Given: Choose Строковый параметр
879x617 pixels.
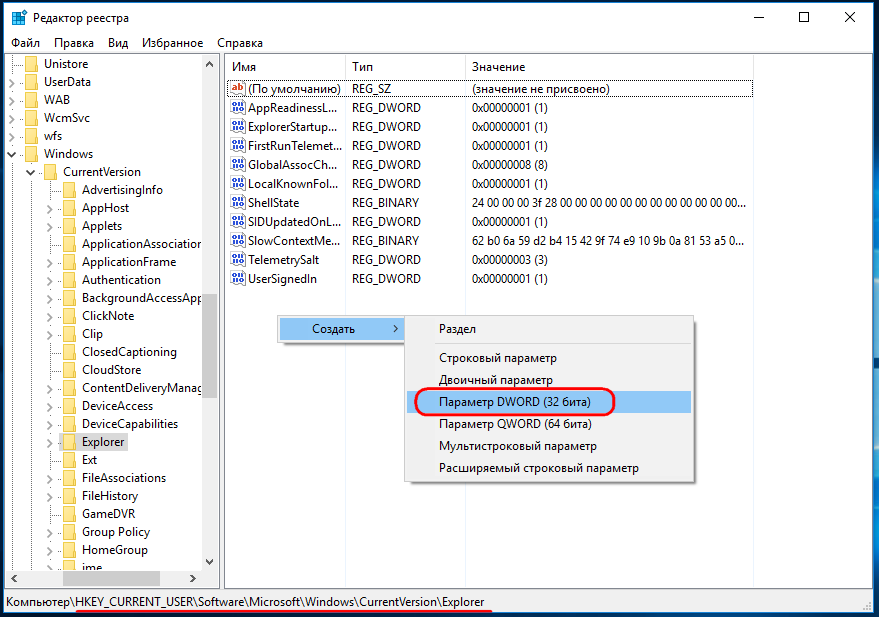Looking at the screenshot, I should click(x=549, y=358).
